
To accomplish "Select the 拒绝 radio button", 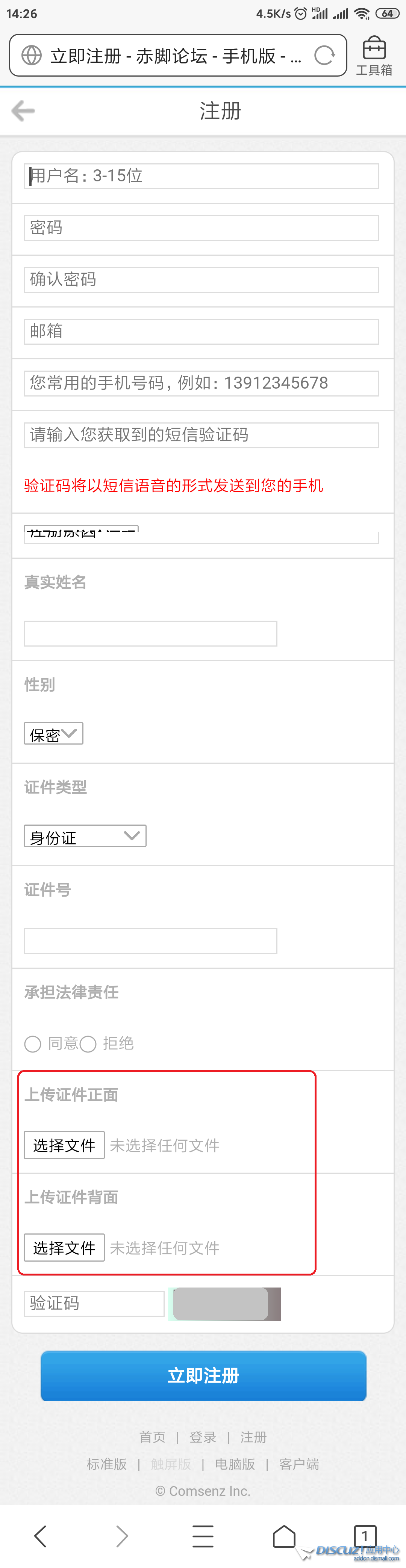I will (88, 1044).
